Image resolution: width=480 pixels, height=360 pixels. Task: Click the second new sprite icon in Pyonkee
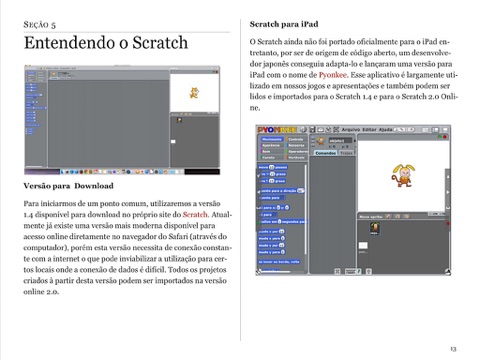[x=397, y=216]
